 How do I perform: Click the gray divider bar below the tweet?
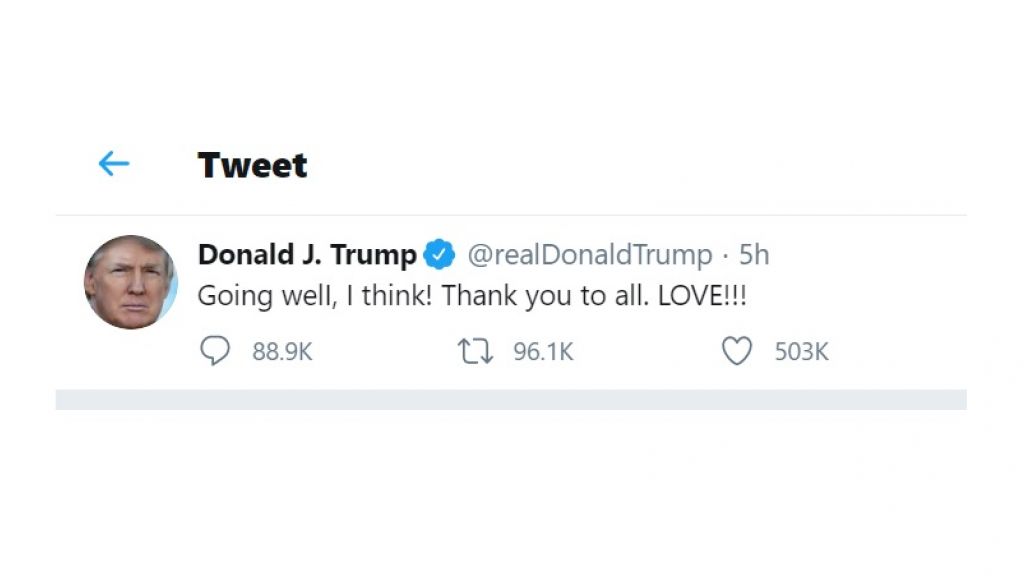[x=510, y=399]
